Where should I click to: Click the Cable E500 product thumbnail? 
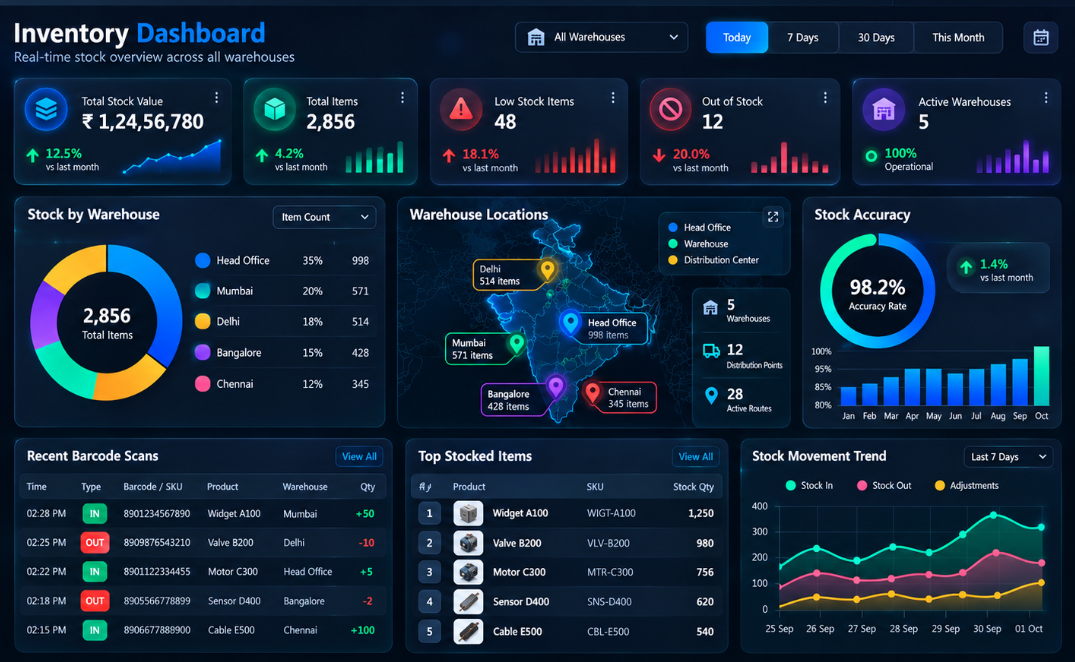coord(468,631)
